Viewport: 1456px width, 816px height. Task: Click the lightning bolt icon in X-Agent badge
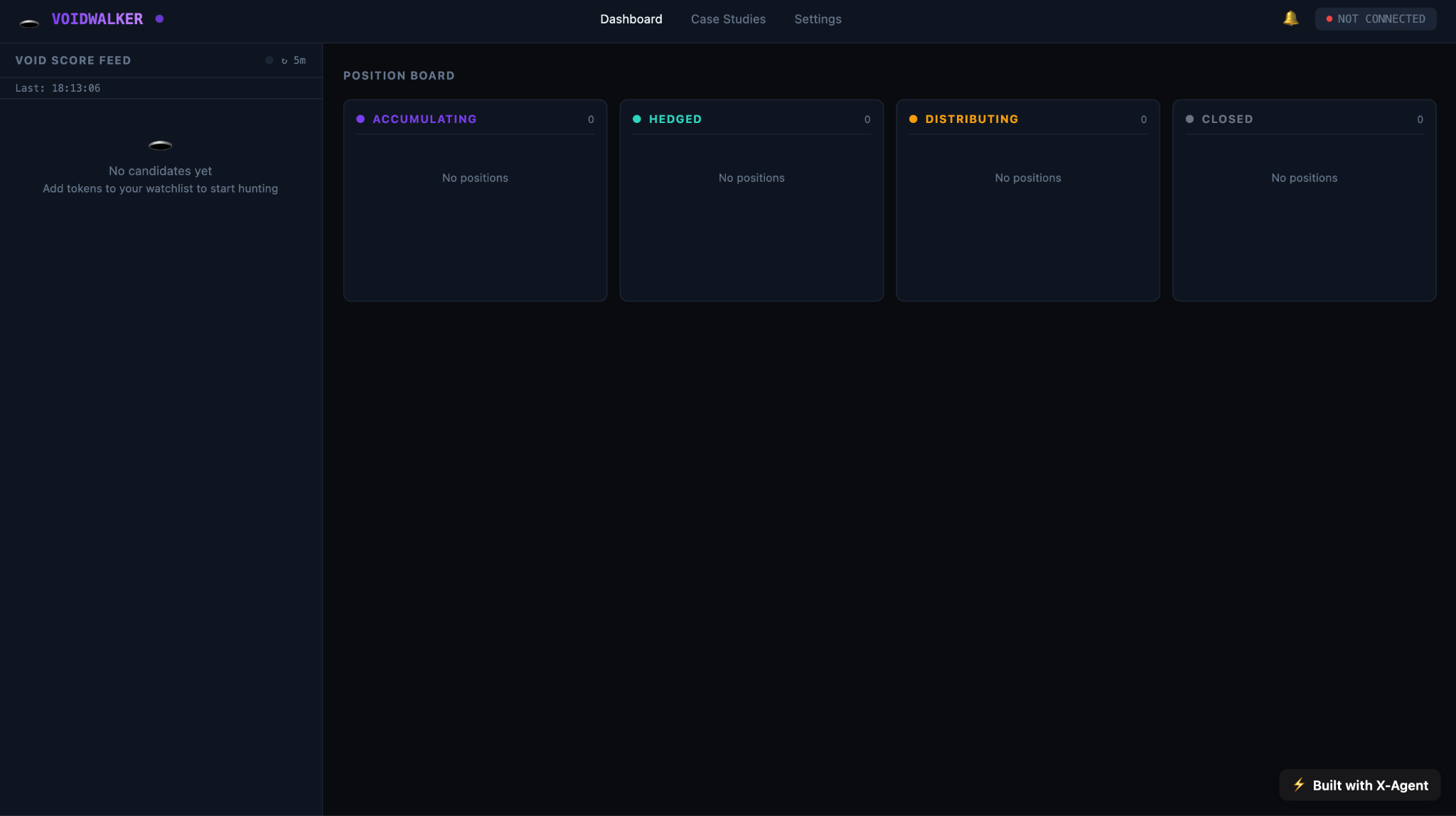pos(1299,785)
